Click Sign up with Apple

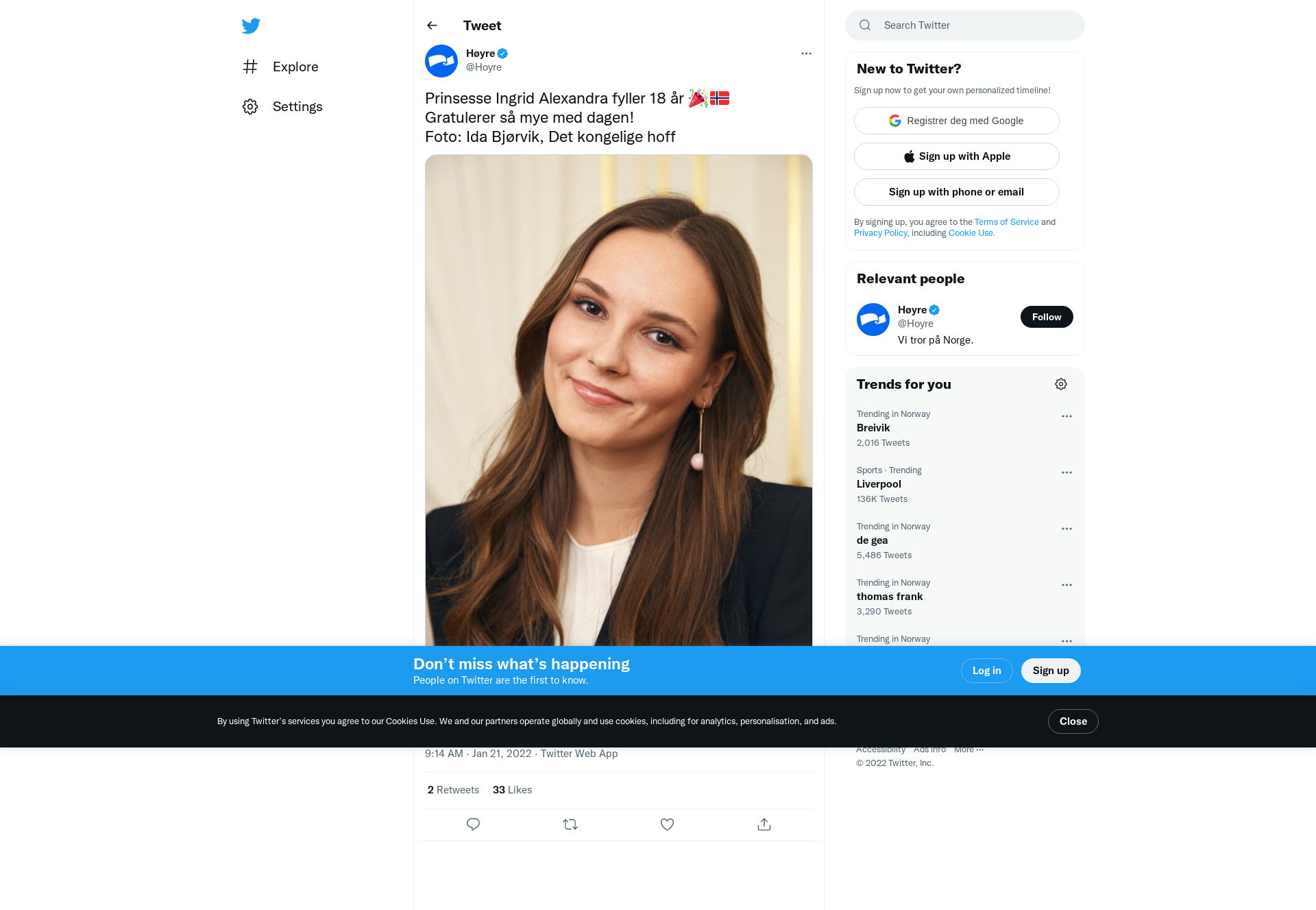tap(957, 156)
